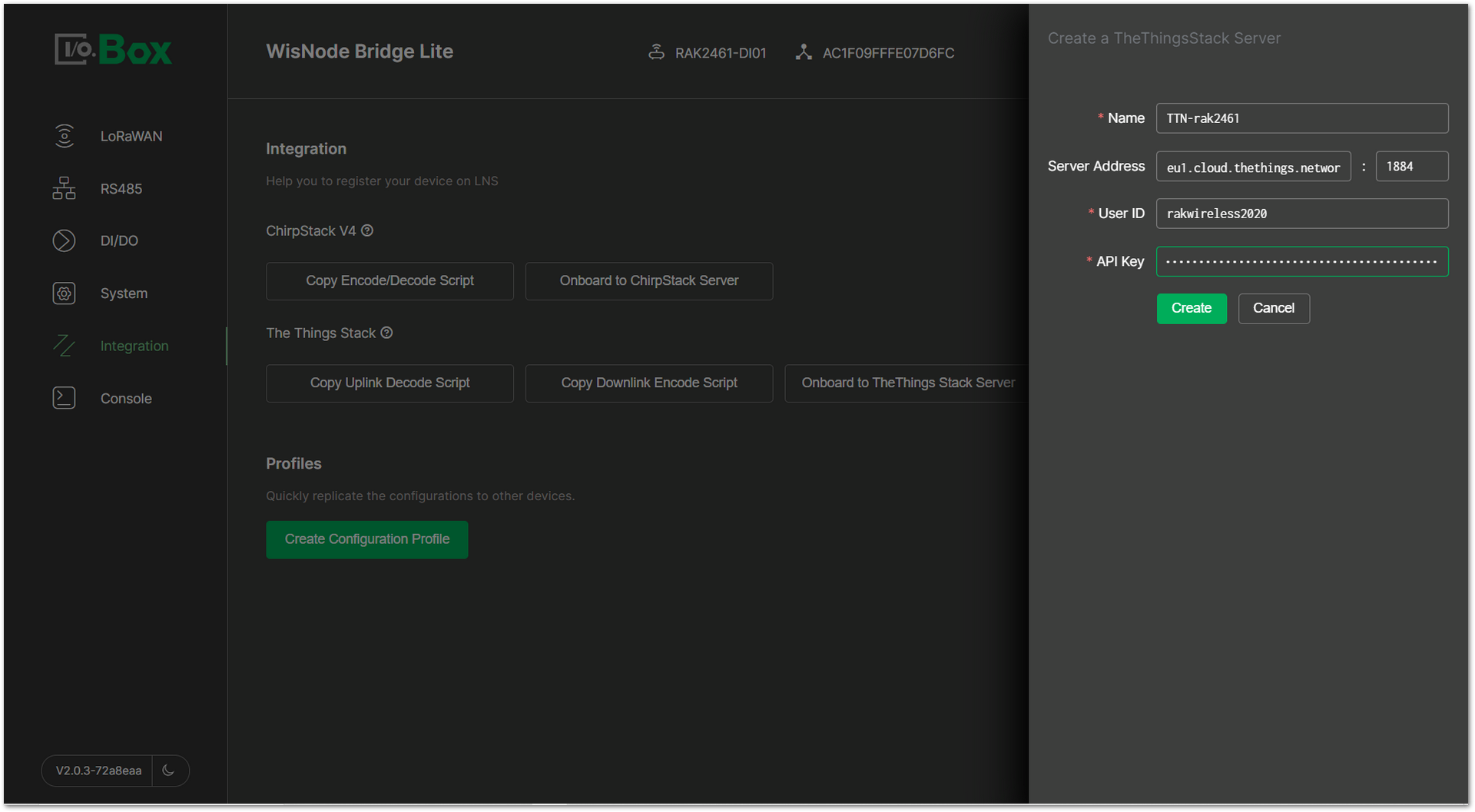Viewport: 1475px width, 812px height.
Task: Click Copy Downlink Encode Script button
Action: click(x=649, y=383)
